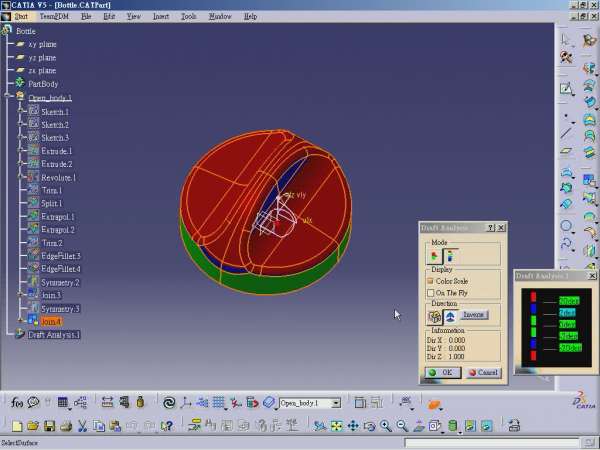Click the Fit All In icon
600x450 pixels.
337,426
